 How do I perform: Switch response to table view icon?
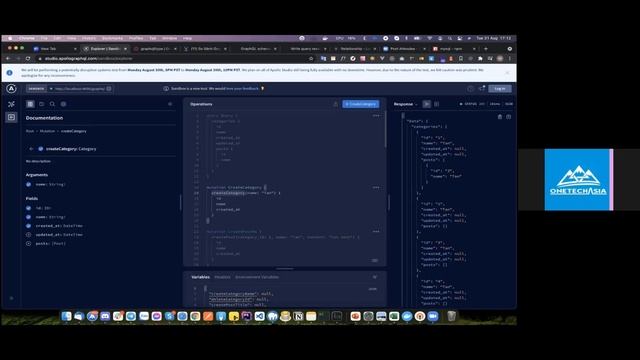(437, 104)
